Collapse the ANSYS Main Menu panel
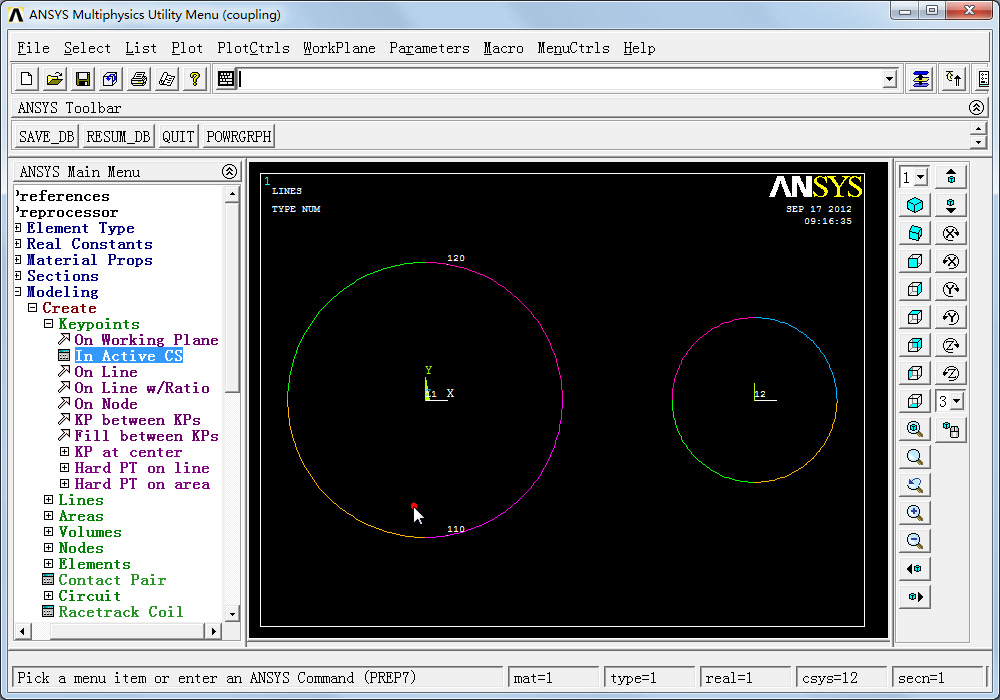This screenshot has height=700, width=1000. pyautogui.click(x=230, y=172)
